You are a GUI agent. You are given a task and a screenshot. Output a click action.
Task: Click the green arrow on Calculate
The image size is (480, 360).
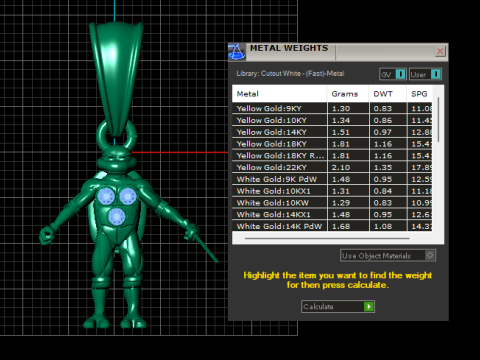tap(369, 306)
